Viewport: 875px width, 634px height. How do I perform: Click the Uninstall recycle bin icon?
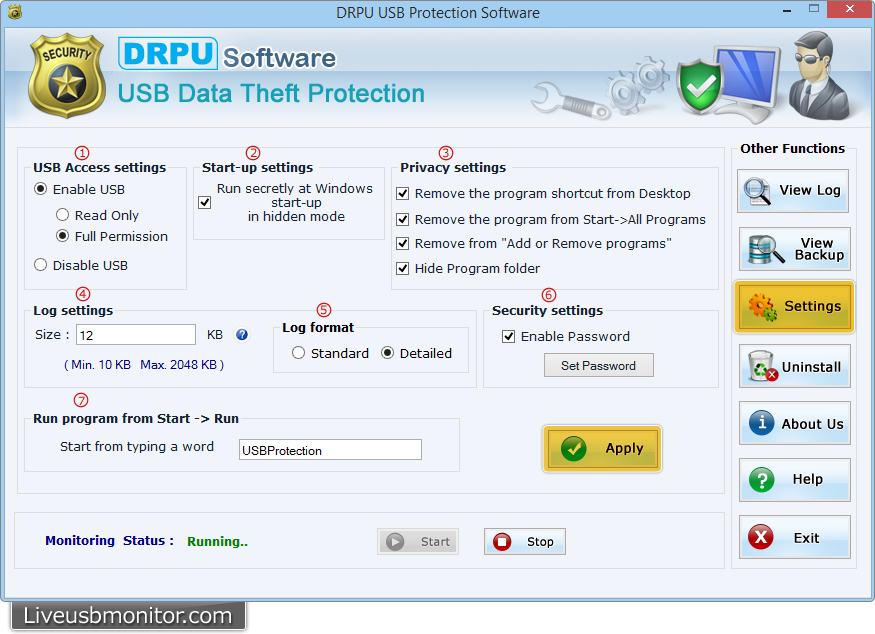pyautogui.click(x=762, y=366)
